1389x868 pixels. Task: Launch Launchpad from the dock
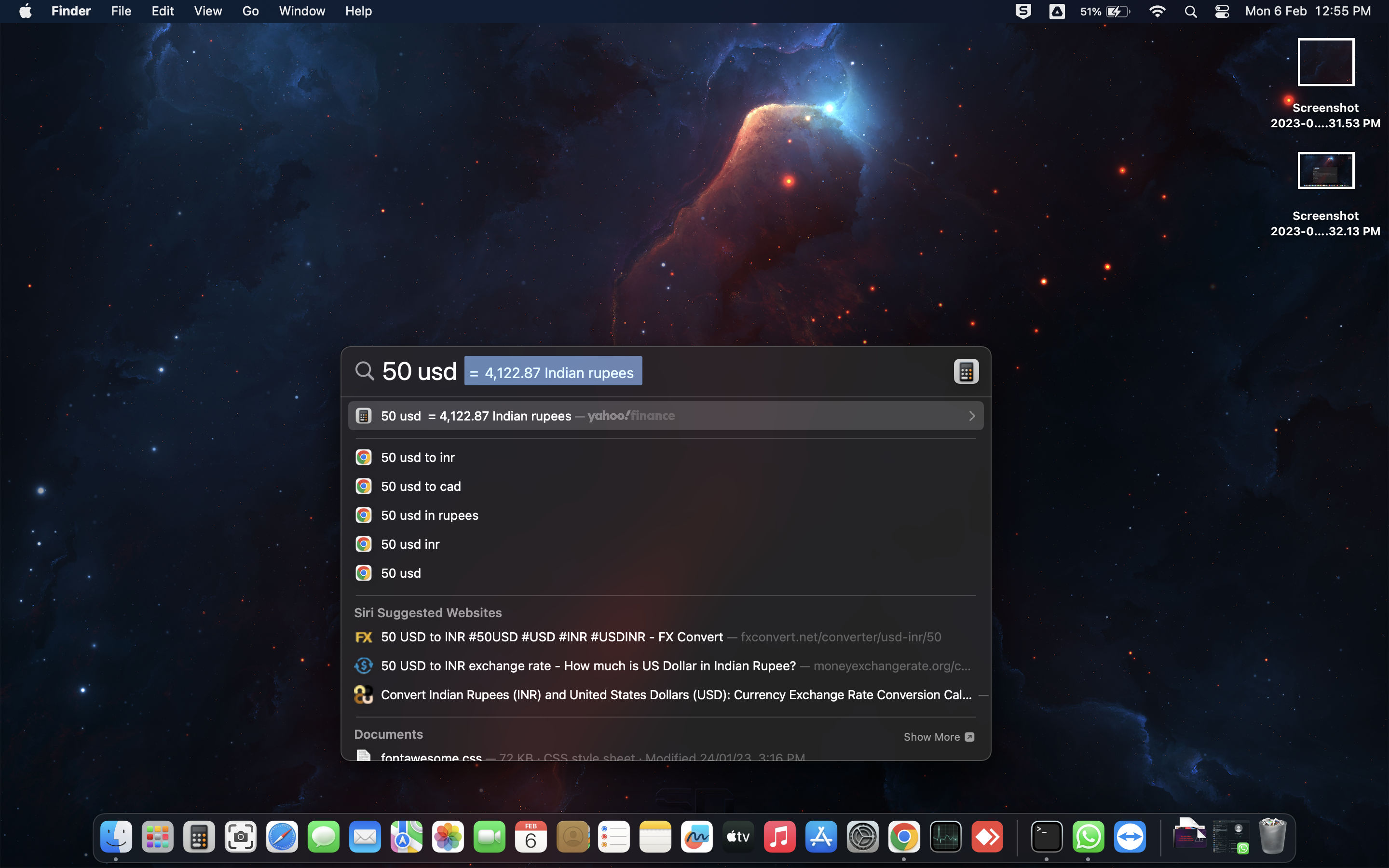tap(157, 837)
